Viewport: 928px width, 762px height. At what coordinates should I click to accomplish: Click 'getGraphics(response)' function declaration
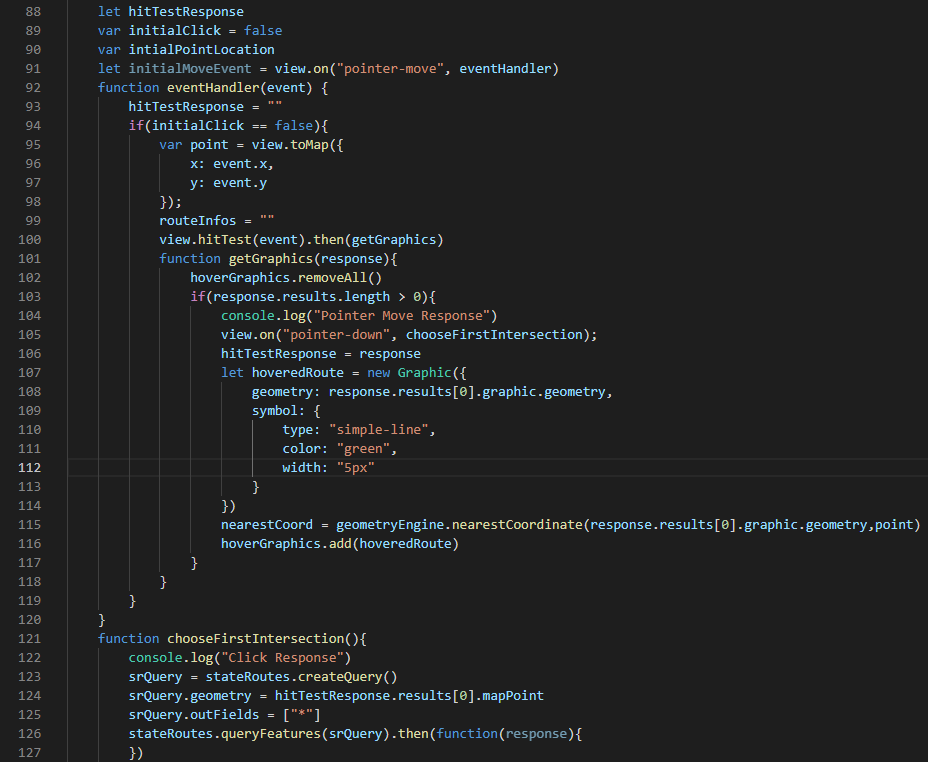click(309, 259)
